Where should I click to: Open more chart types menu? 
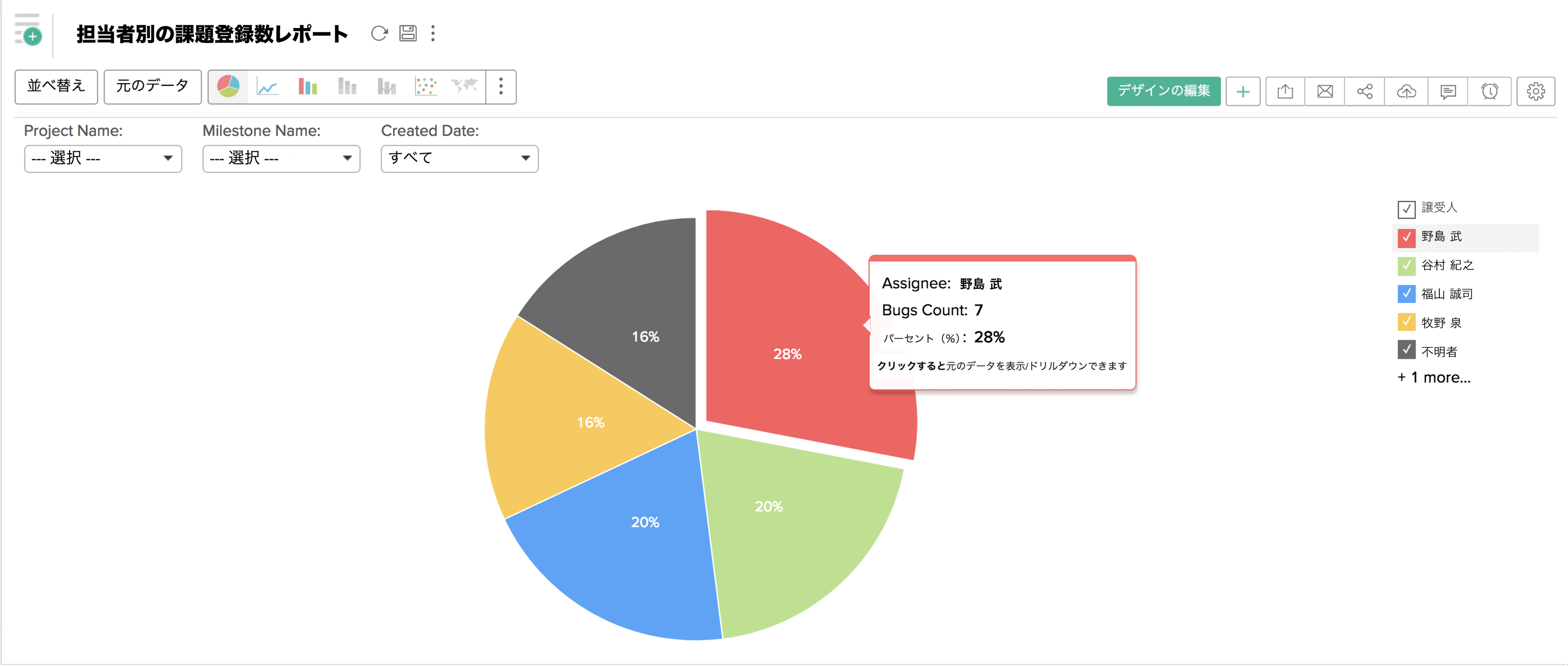click(x=500, y=87)
